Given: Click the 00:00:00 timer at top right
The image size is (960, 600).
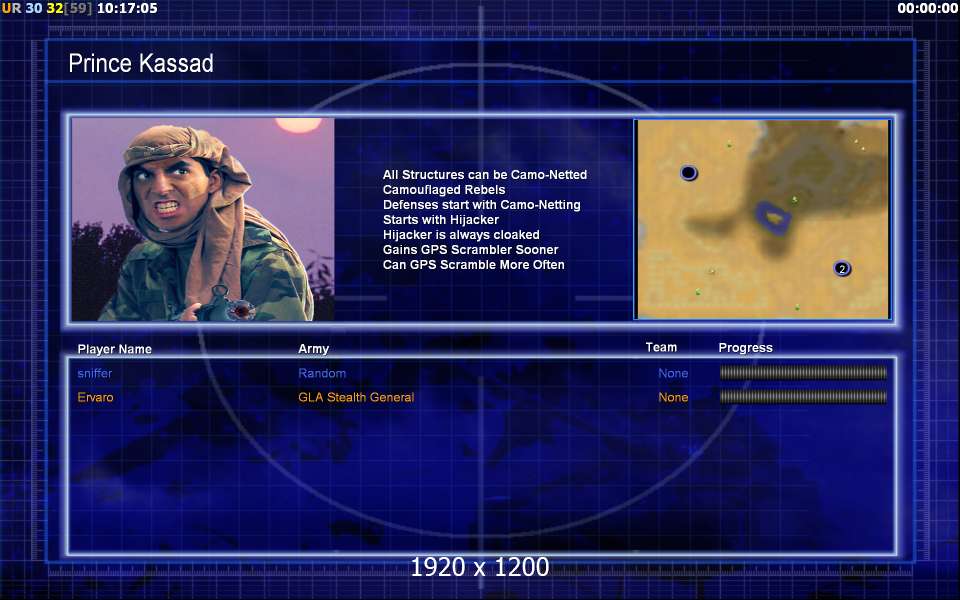Looking at the screenshot, I should (928, 8).
